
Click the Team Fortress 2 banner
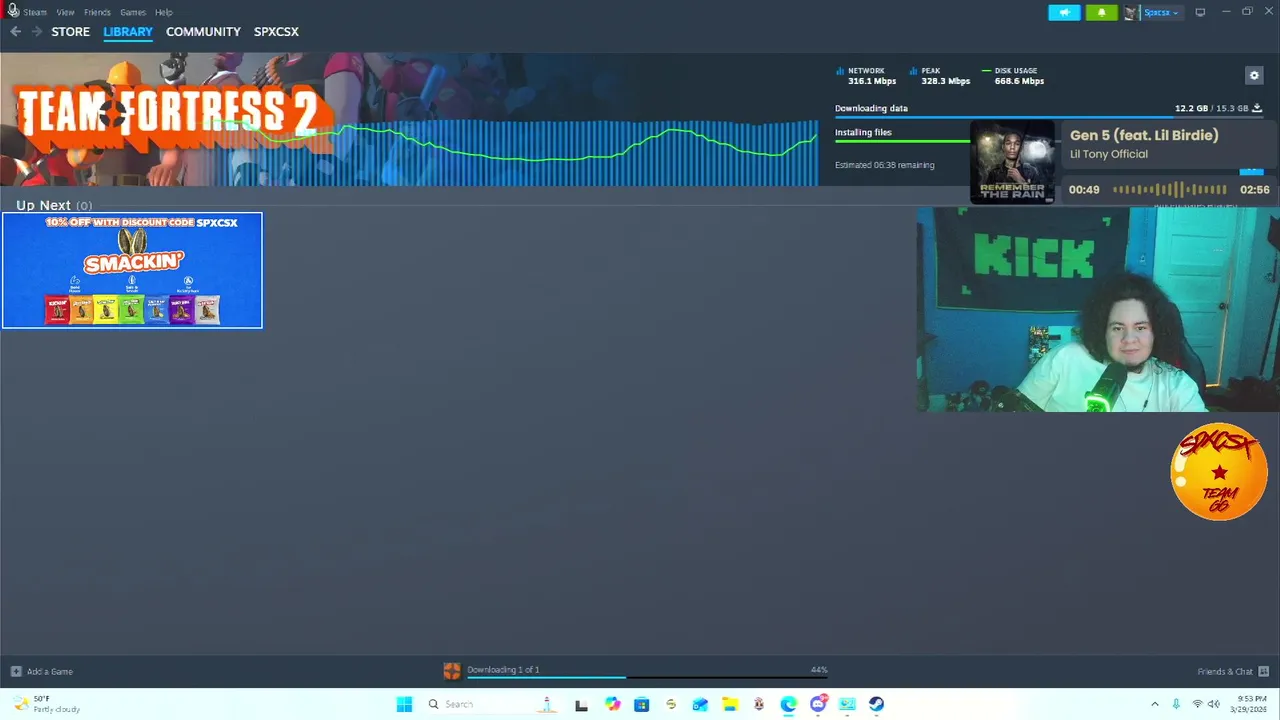coord(167,120)
